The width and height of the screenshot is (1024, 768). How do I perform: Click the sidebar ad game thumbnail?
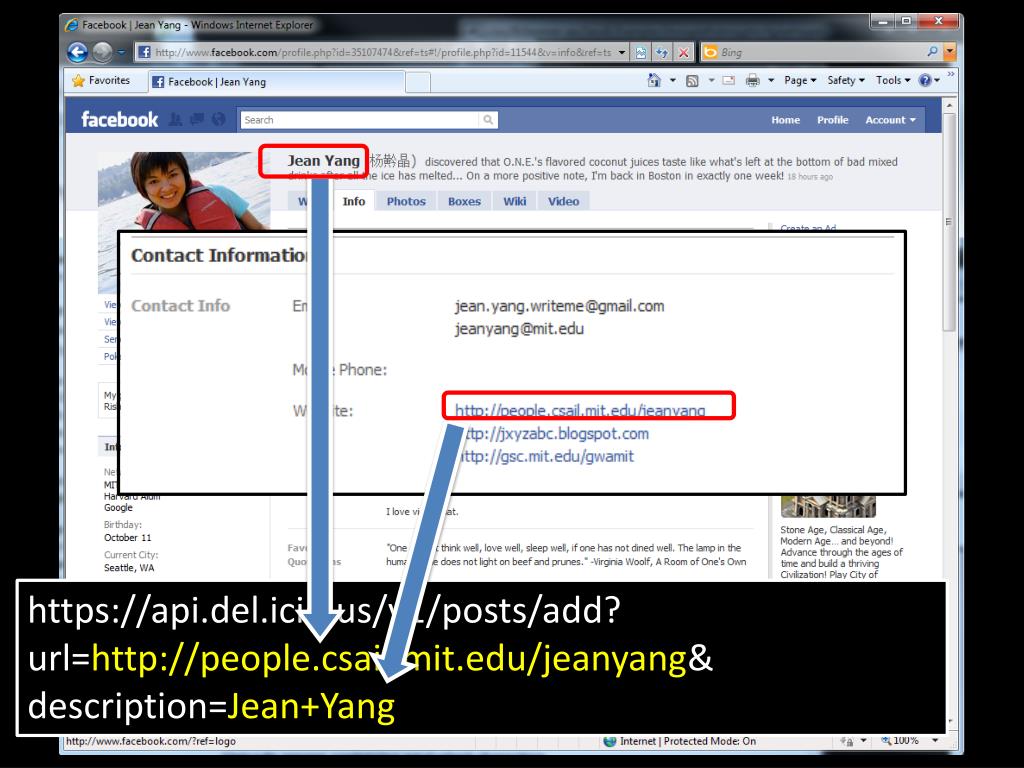pyautogui.click(x=828, y=506)
